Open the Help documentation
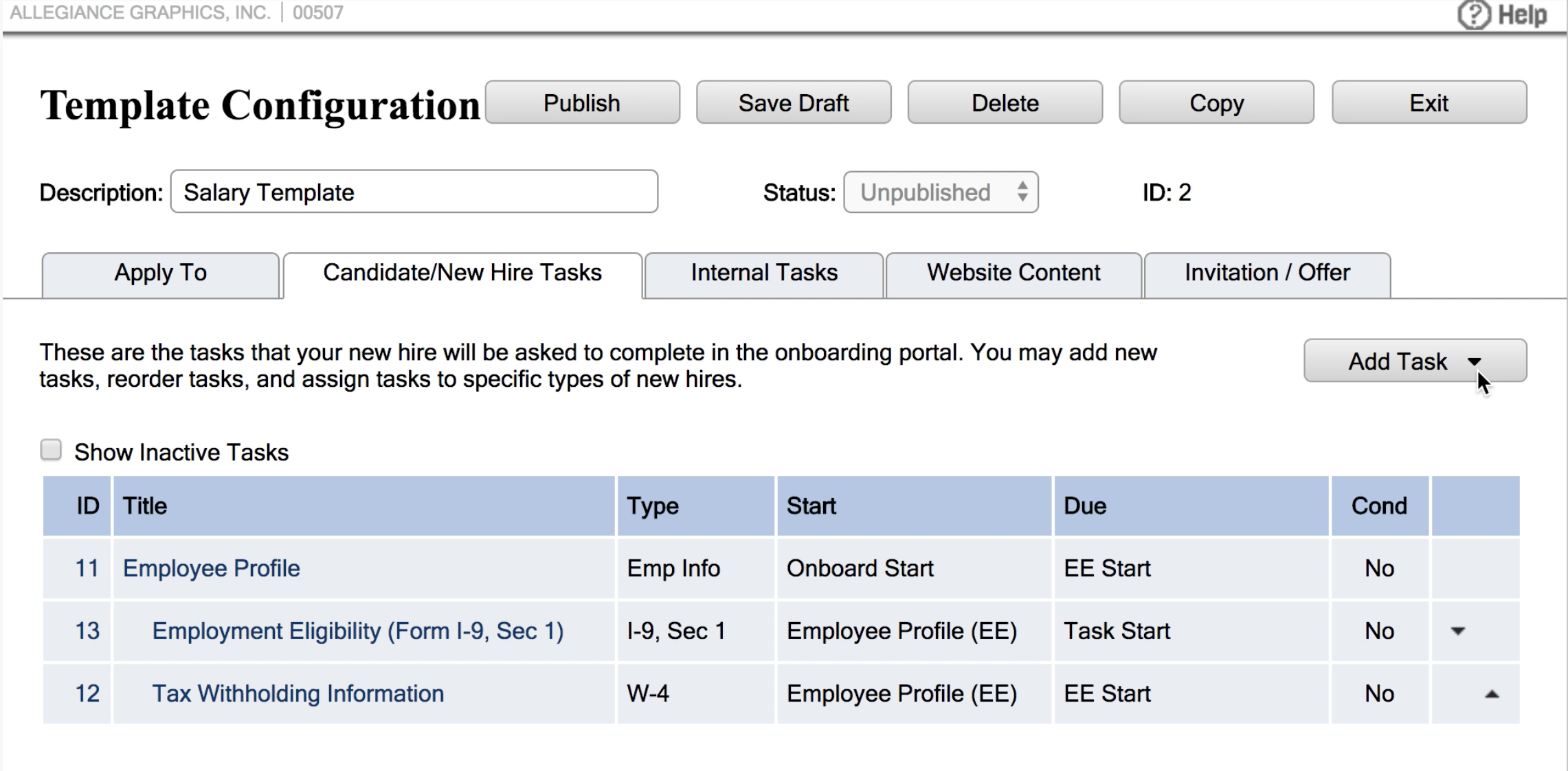Viewport: 1568px width, 771px height. (x=1504, y=14)
